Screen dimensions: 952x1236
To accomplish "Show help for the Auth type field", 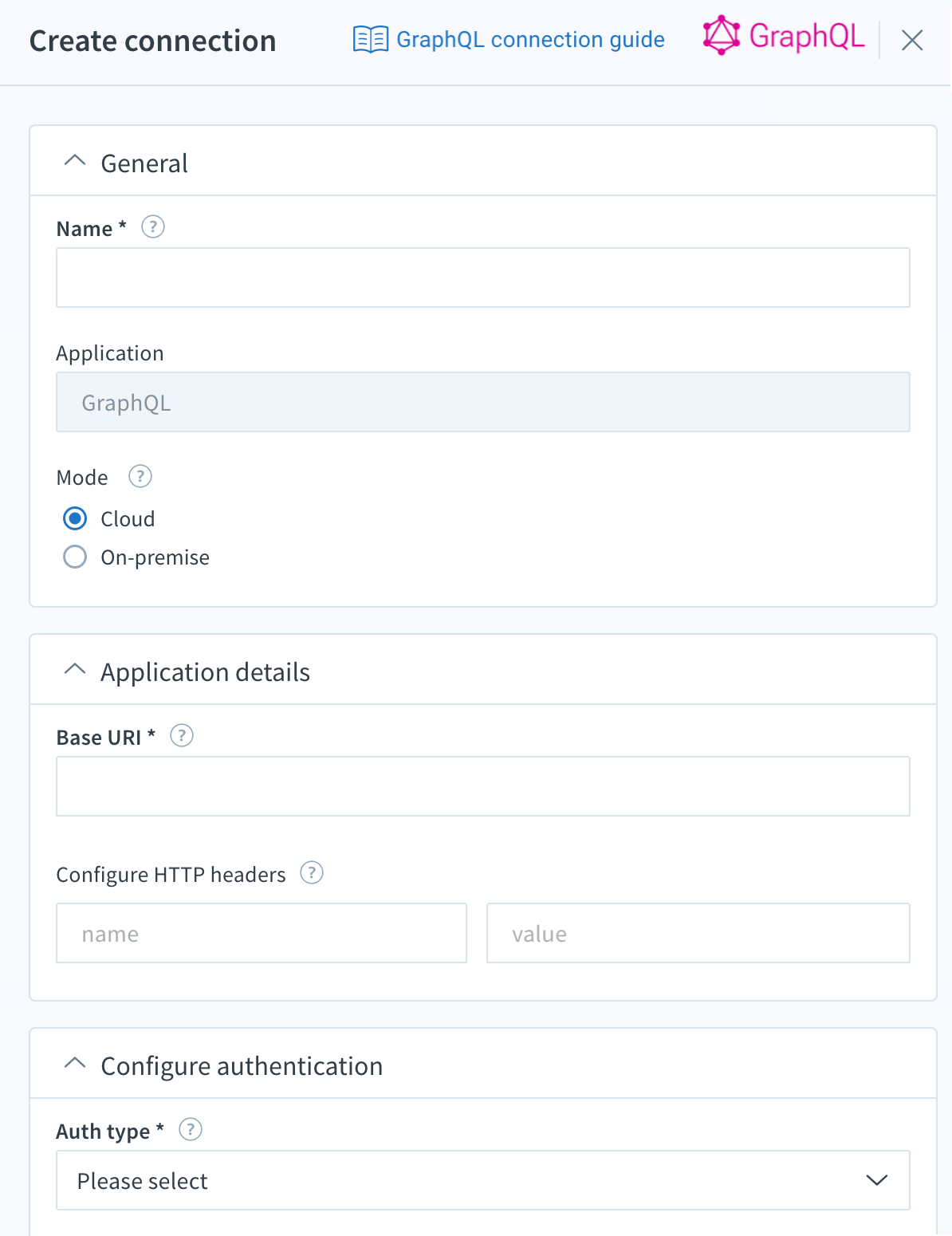I will [191, 1129].
